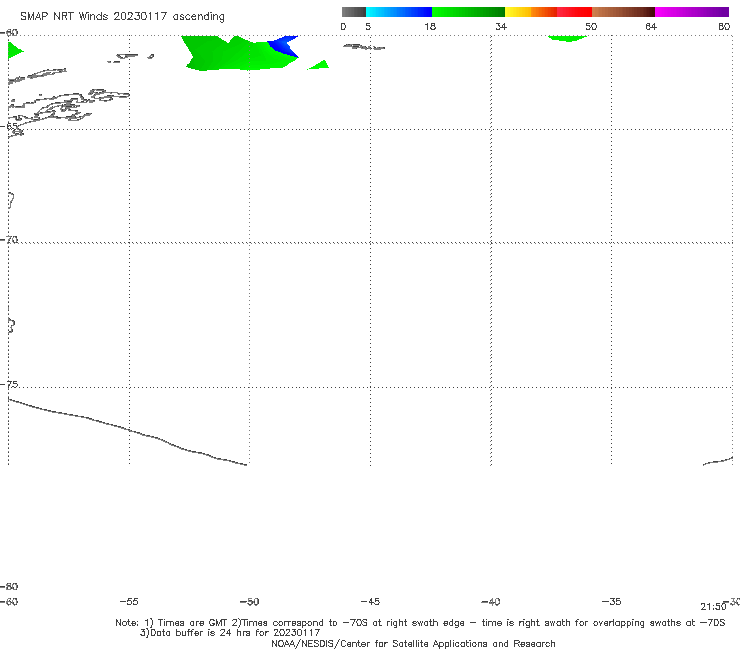Click the 'Times are GMT' note line

420,623
